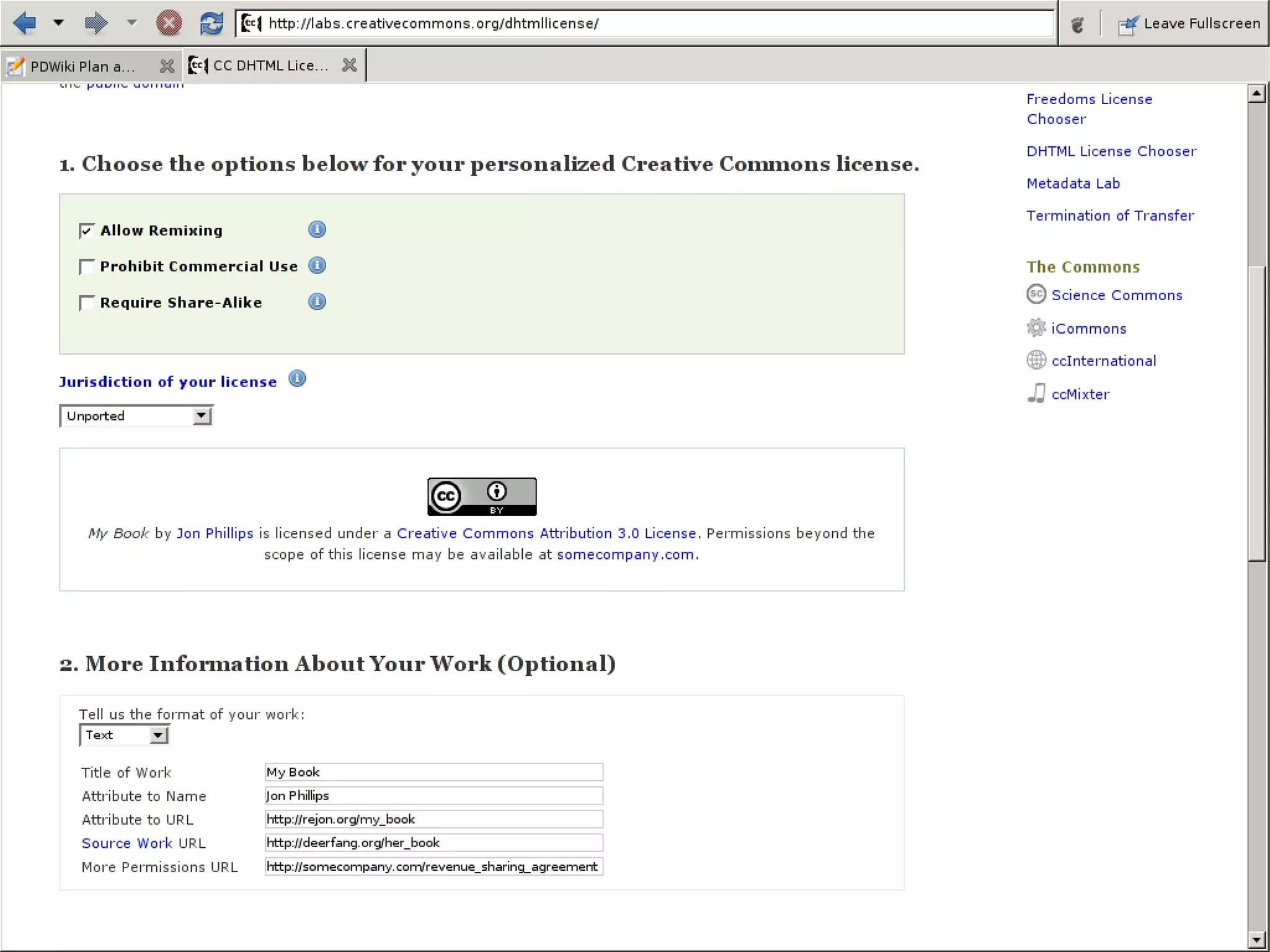Click the vertical scrollbar thumb
Viewport: 1270px width, 952px height.
tap(1257, 414)
